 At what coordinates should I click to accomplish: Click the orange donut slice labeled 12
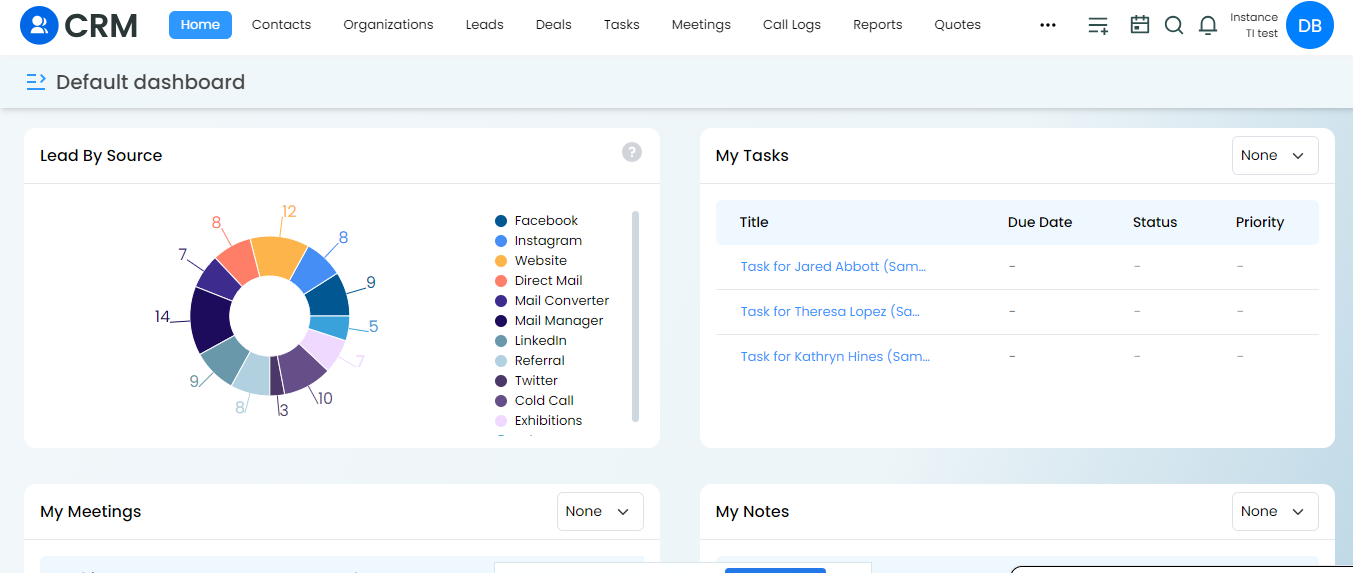(x=278, y=256)
